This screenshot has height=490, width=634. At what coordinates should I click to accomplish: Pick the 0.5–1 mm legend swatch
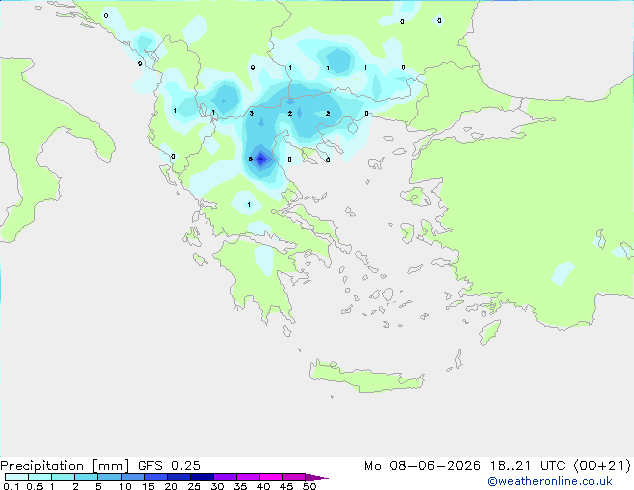click(40, 477)
